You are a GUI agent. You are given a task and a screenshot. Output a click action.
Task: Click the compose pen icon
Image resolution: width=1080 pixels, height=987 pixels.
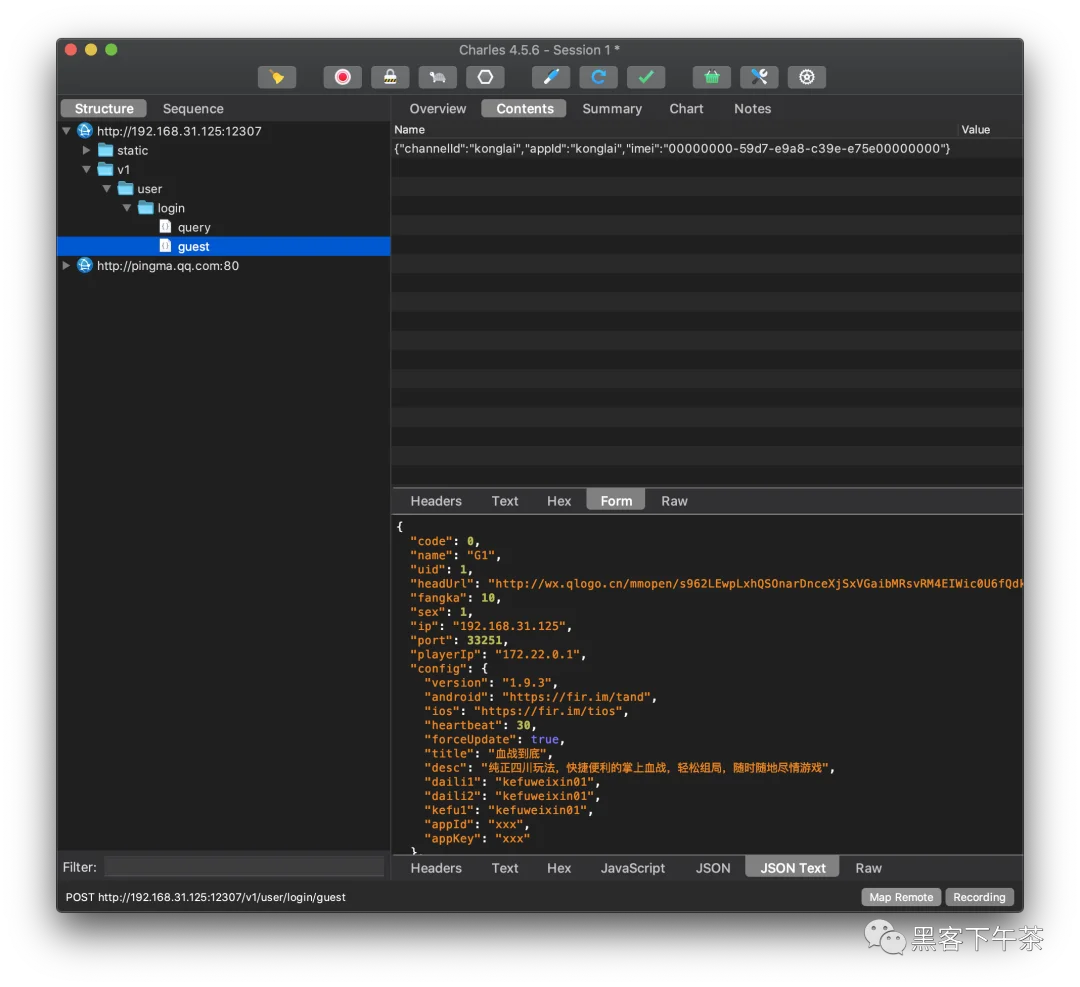[551, 77]
